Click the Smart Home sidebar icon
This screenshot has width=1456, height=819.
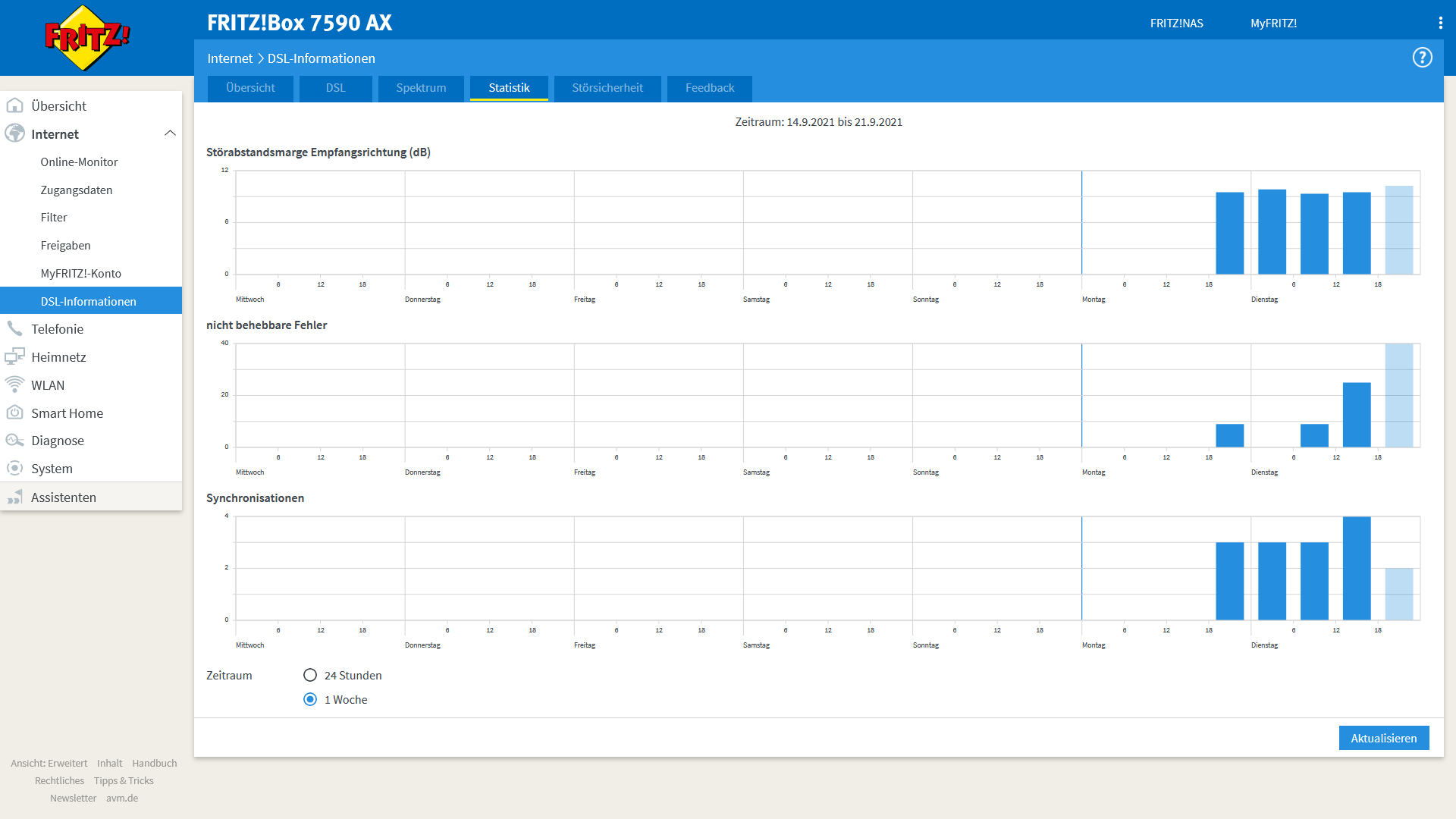(14, 413)
